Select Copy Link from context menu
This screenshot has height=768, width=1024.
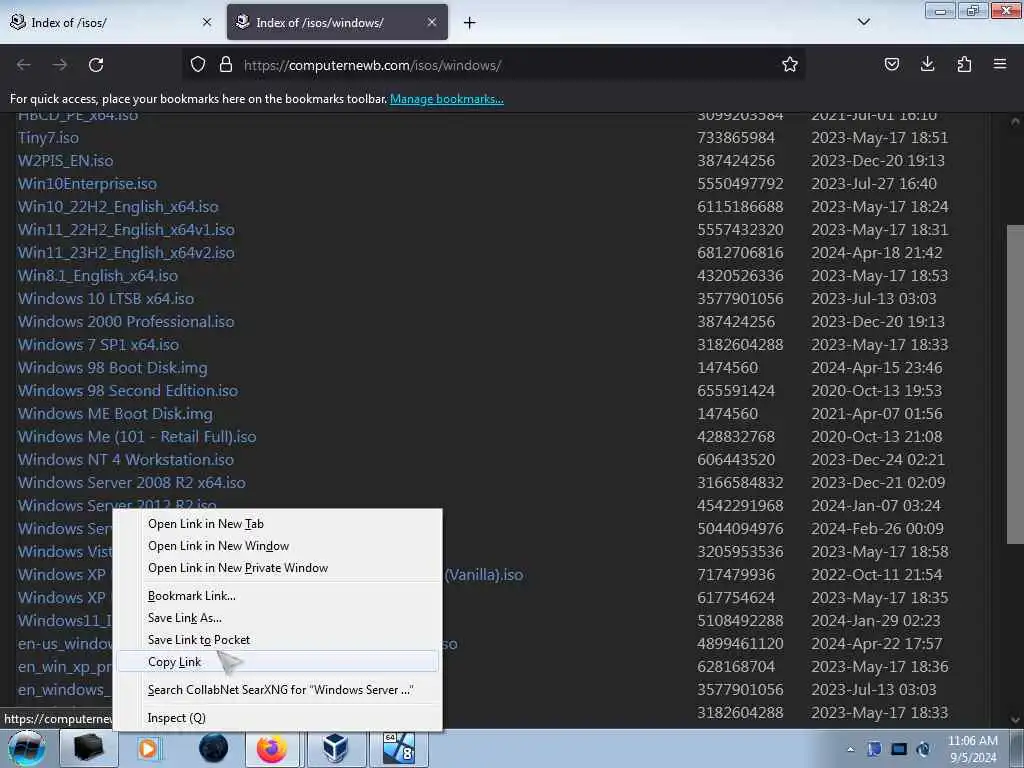click(278, 662)
